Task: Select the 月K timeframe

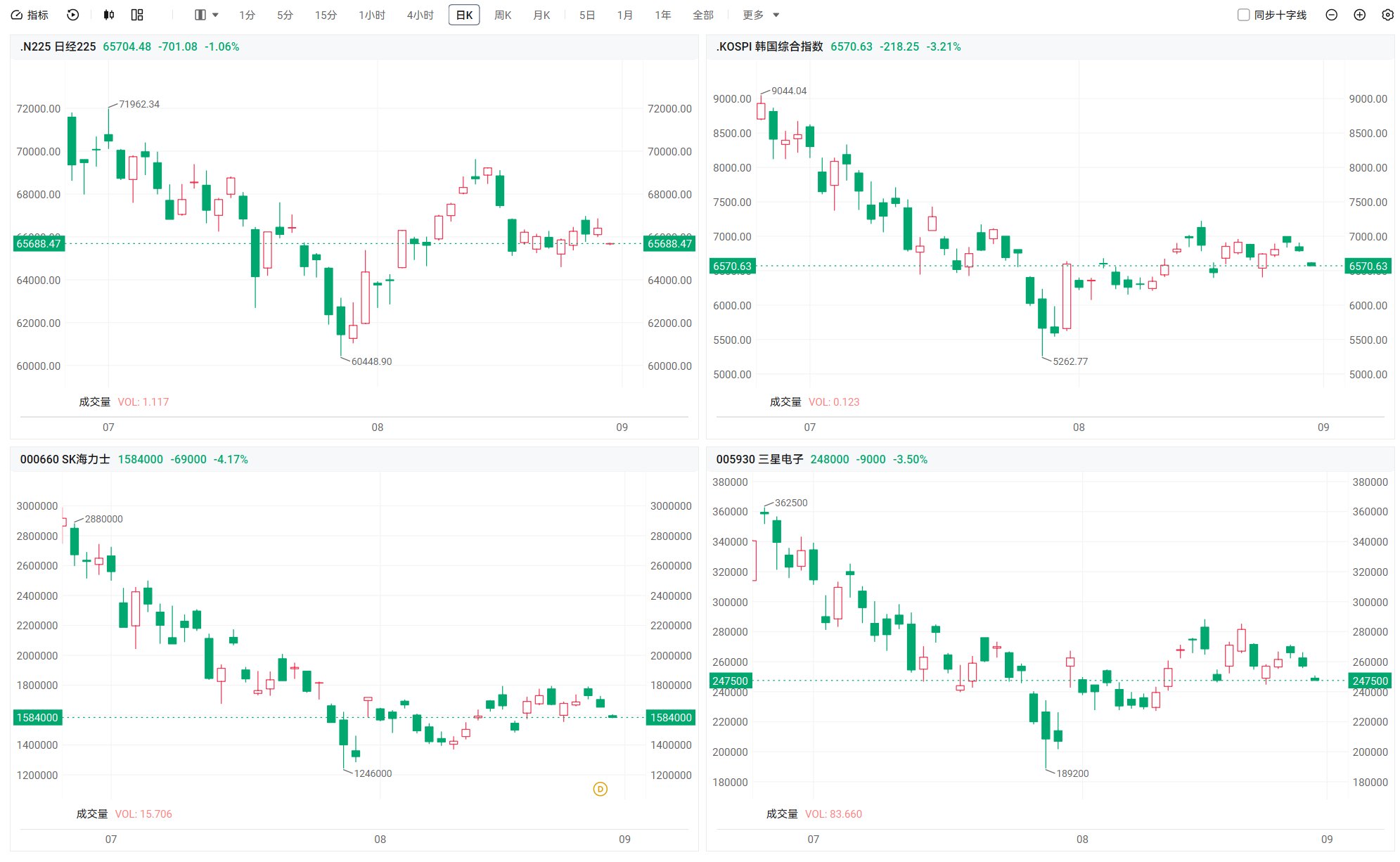Action: (x=541, y=15)
